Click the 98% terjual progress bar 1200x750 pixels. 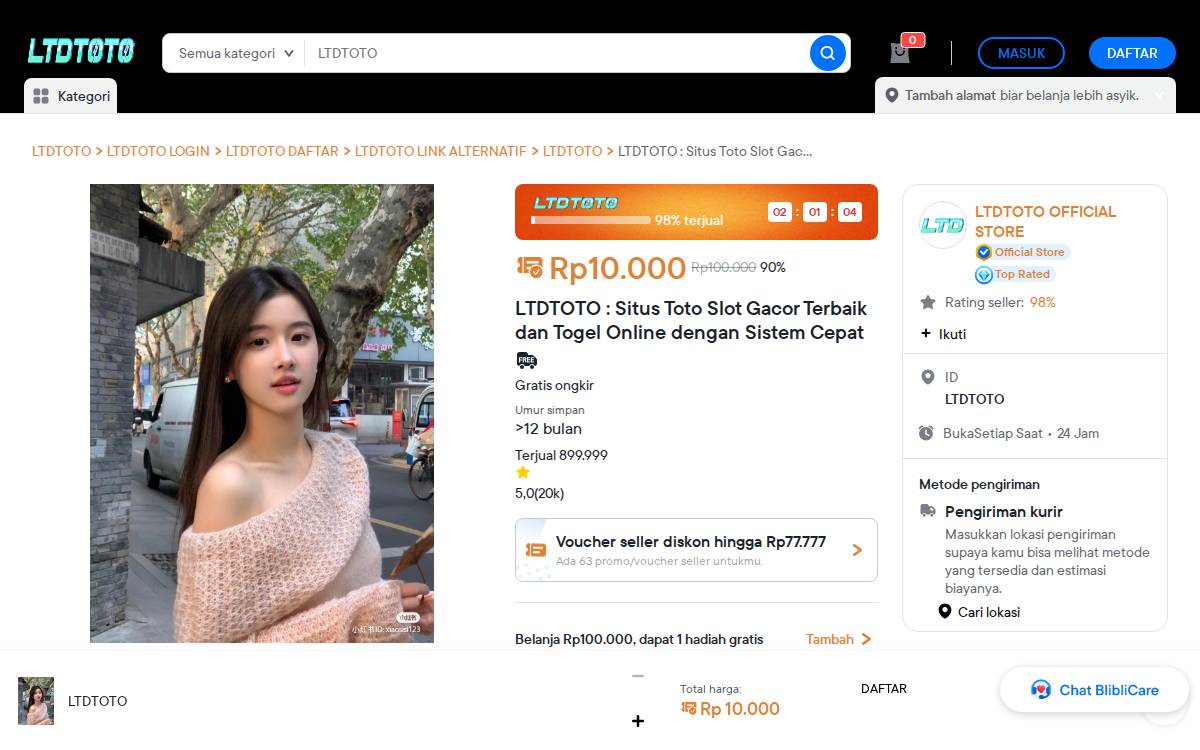pos(590,220)
